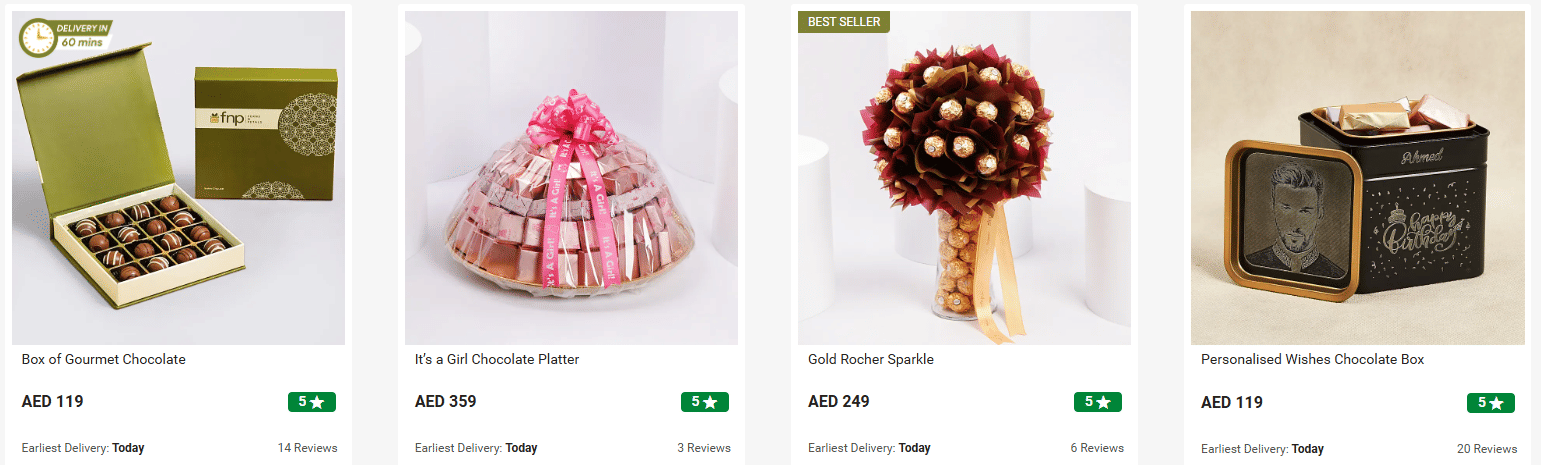Click the 5-star rating badge for Box of Gourmet Chocolate
This screenshot has height=465, width=1541.
tap(312, 402)
